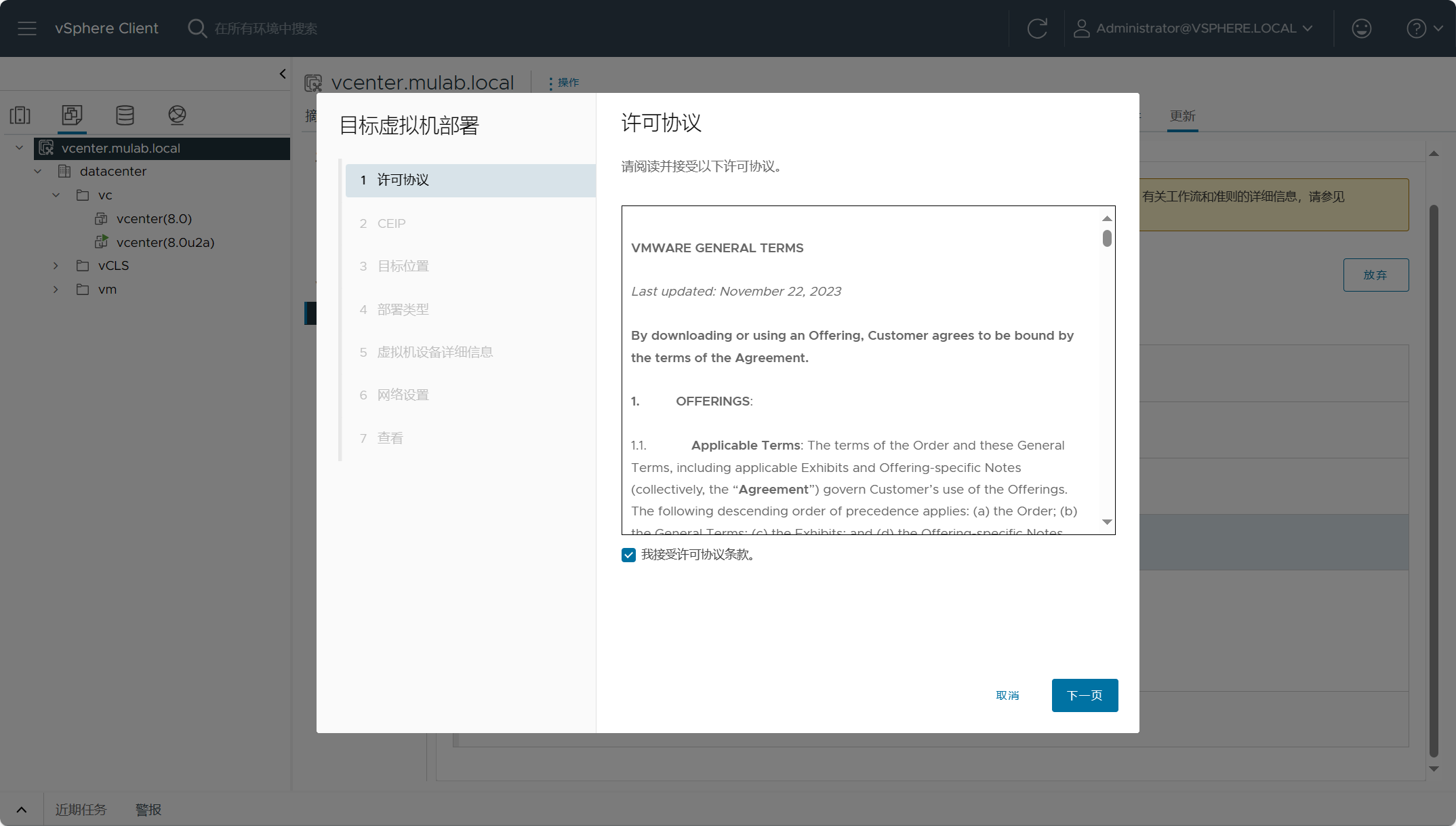
Task: Open Hosts and Clusters inventory view
Action: [x=20, y=115]
